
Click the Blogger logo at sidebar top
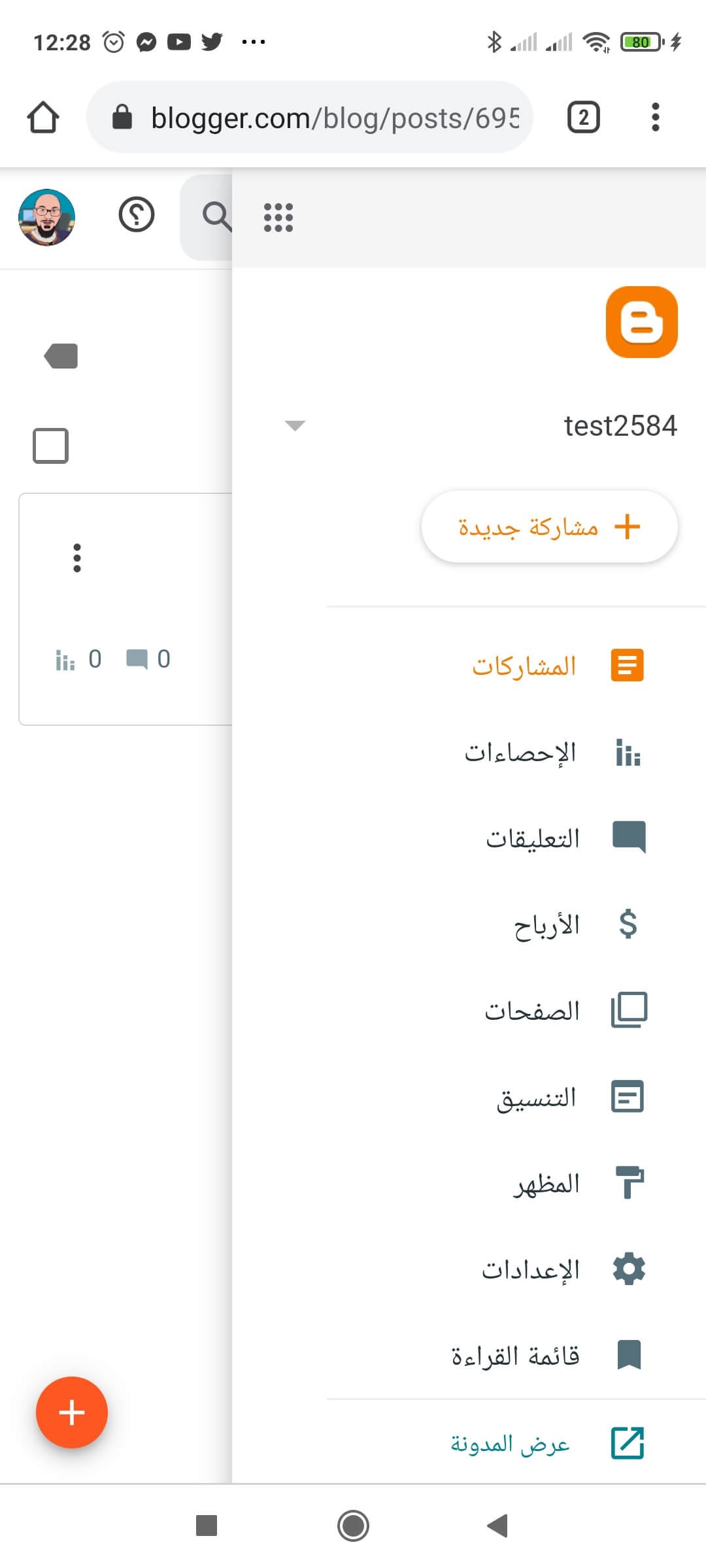coord(641,322)
